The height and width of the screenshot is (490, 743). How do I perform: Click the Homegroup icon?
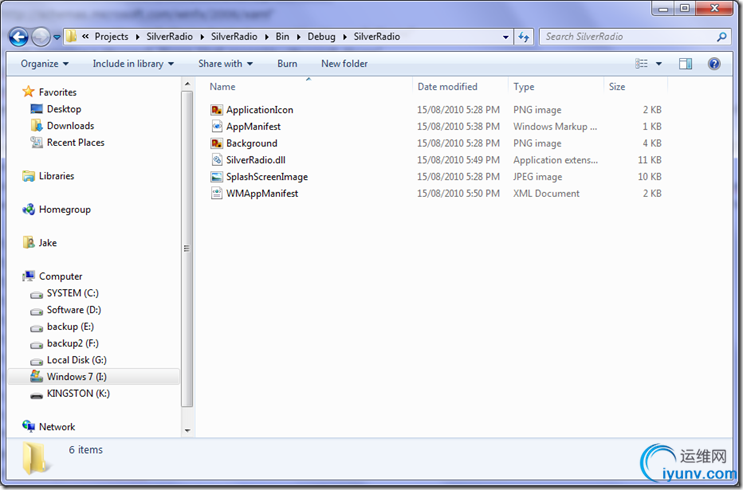[28, 209]
